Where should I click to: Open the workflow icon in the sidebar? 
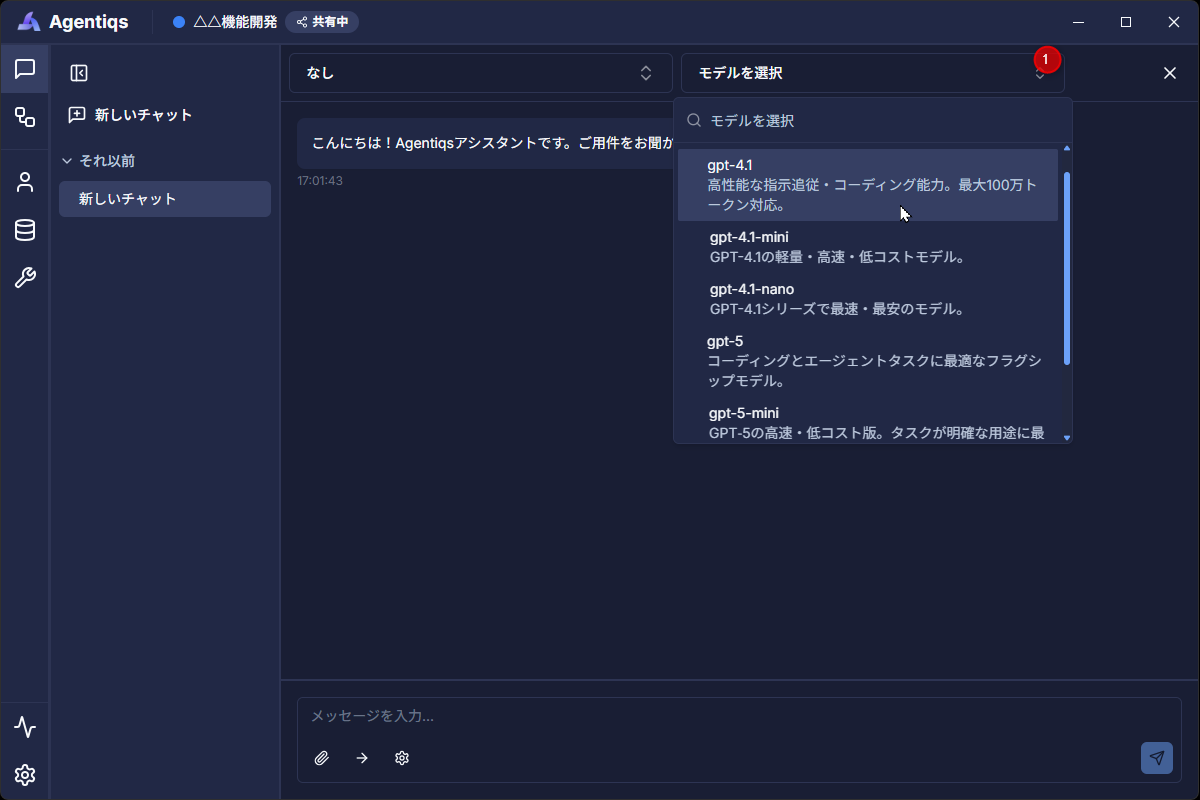[25, 117]
